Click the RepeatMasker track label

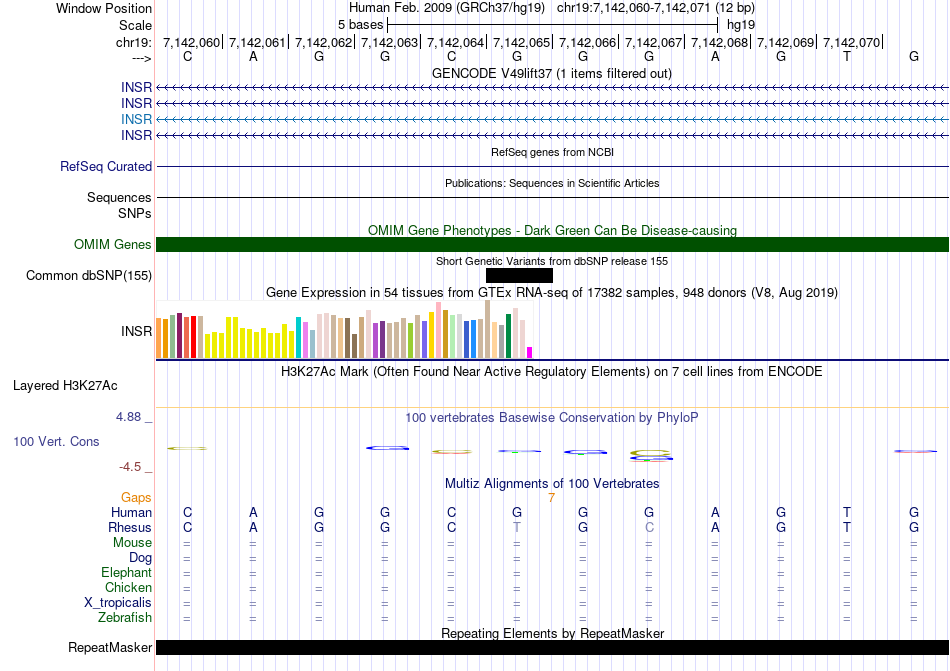pyautogui.click(x=110, y=648)
